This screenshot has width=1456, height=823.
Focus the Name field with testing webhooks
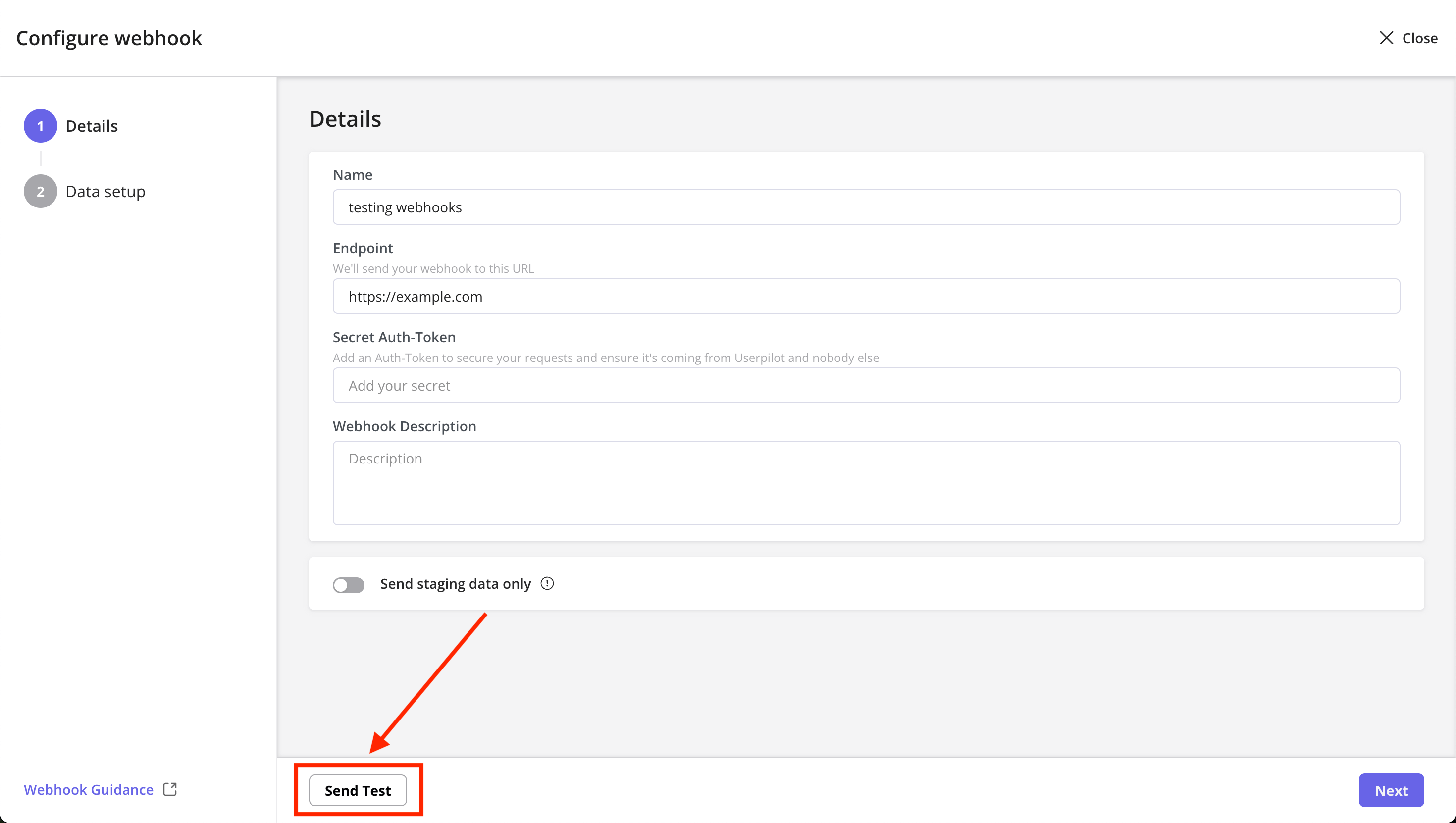866,207
